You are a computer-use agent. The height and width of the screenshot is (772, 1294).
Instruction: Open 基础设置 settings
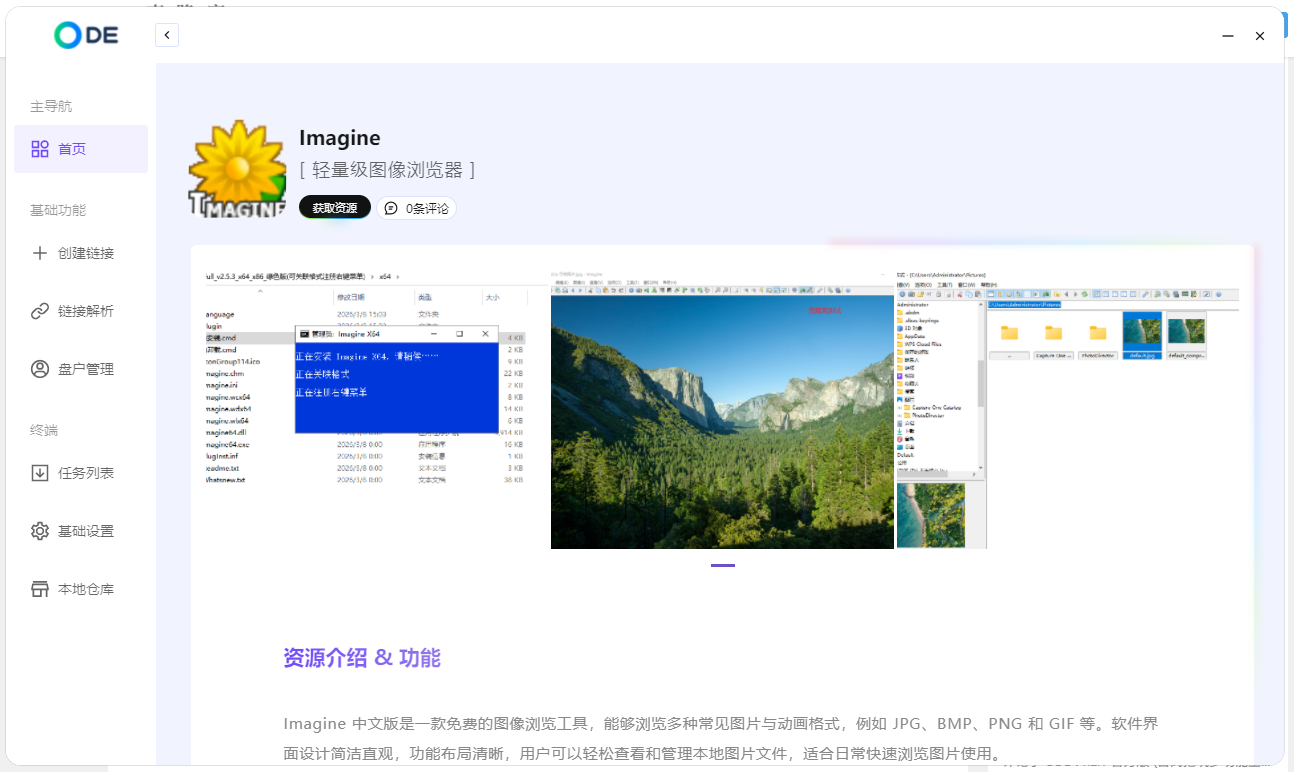point(81,531)
